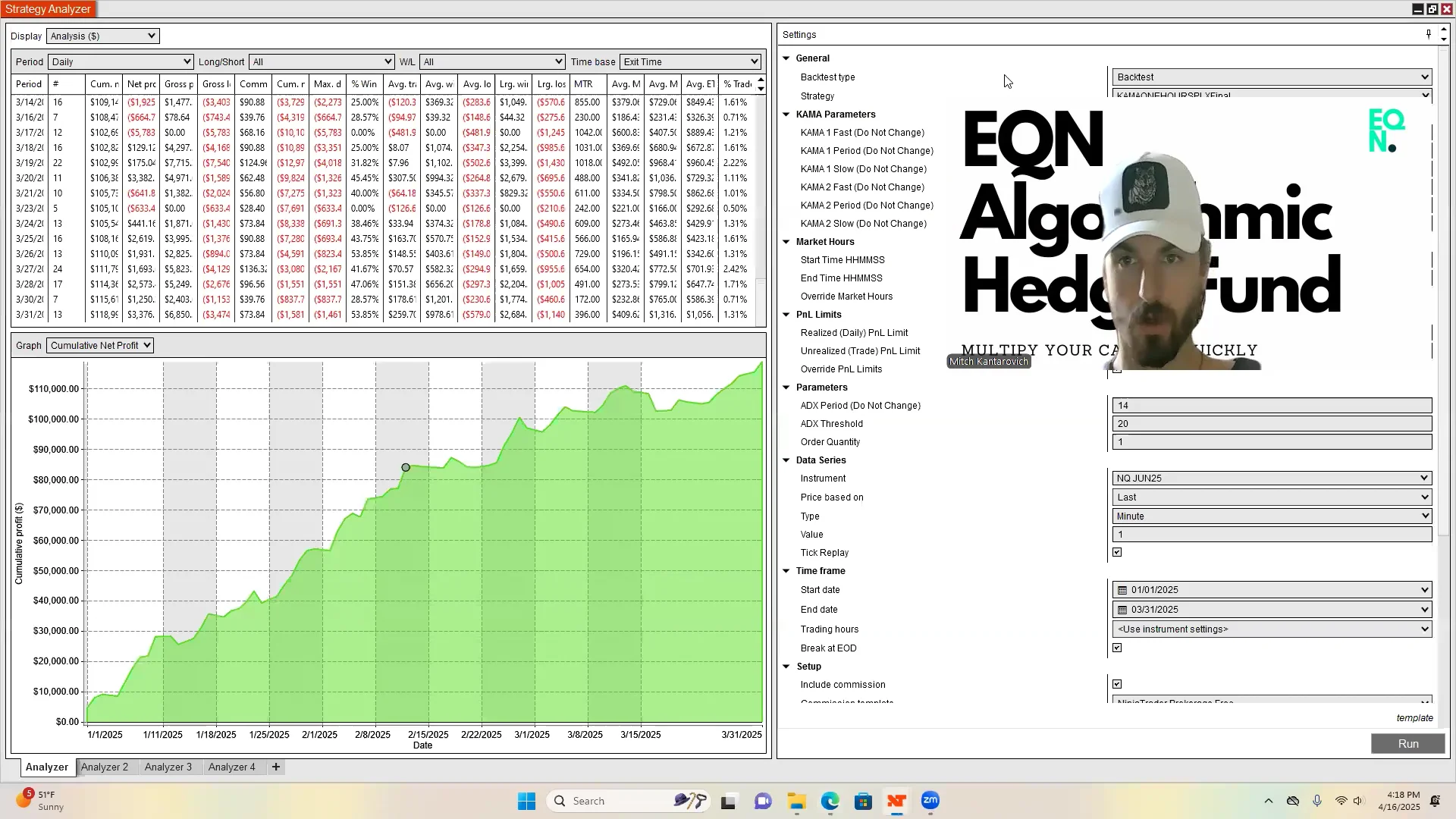Open the Windows Start menu

[526, 800]
